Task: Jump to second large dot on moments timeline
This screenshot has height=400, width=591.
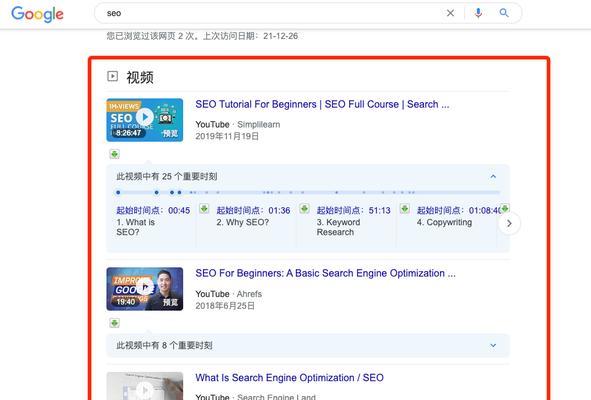Action: click(x=156, y=193)
